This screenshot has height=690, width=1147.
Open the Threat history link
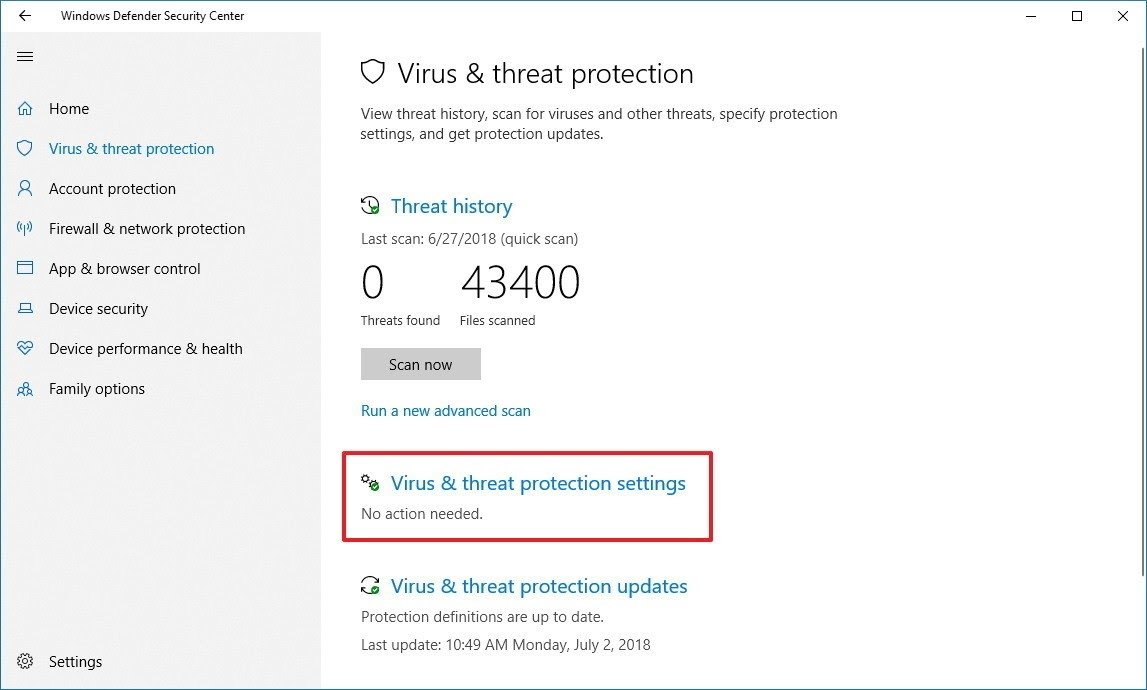click(451, 206)
